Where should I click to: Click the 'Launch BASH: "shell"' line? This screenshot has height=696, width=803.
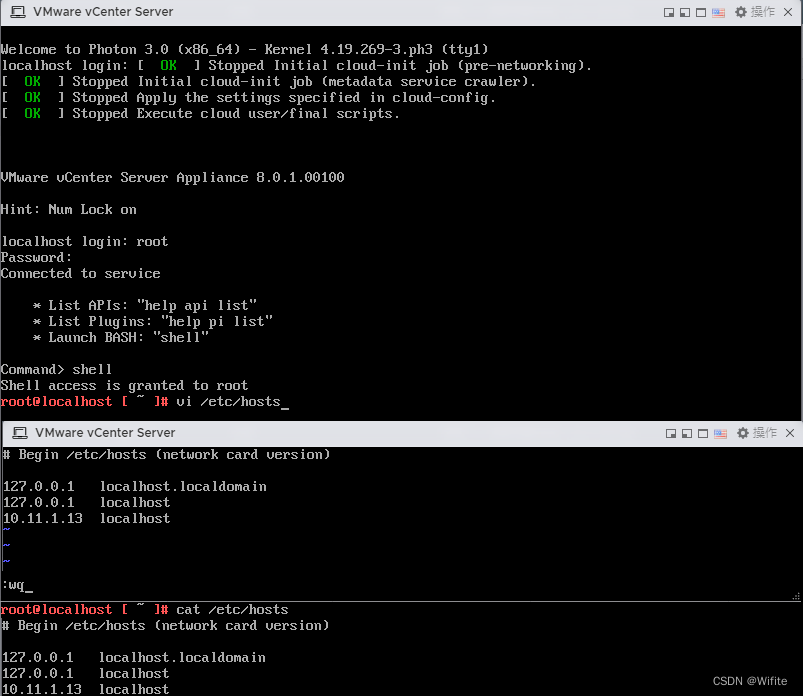[121, 338]
